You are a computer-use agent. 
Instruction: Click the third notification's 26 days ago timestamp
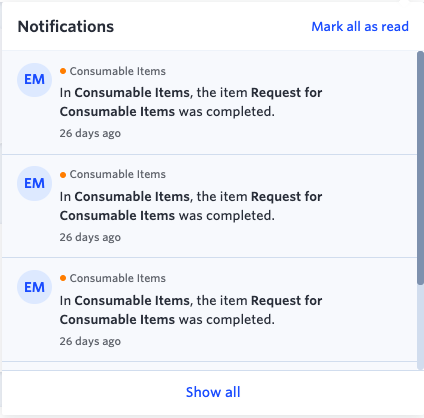point(90,341)
